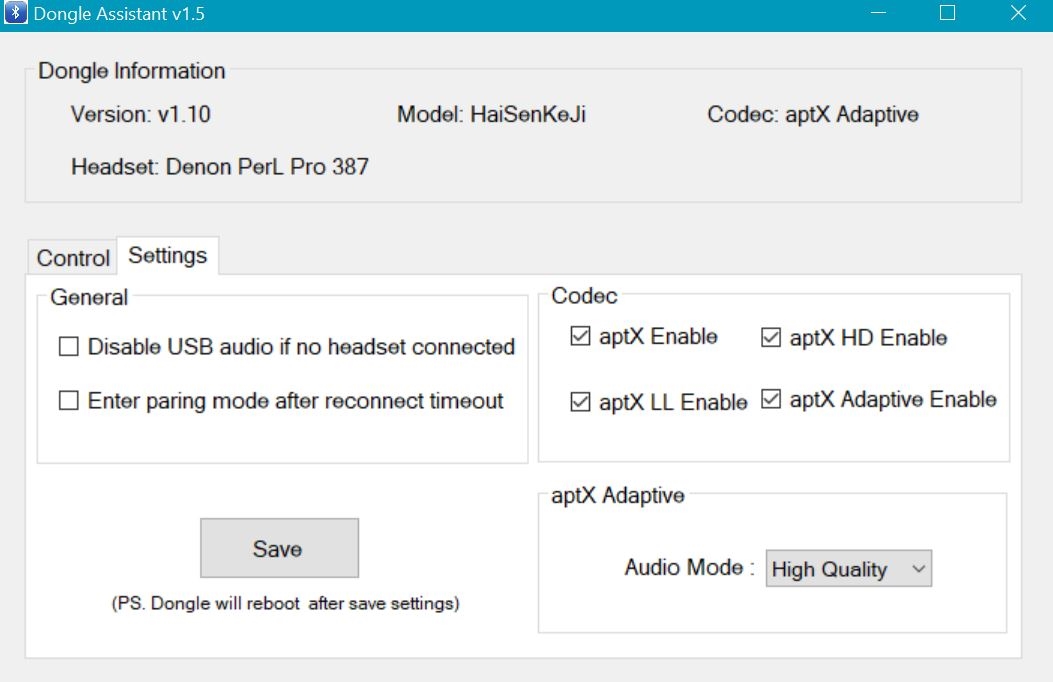Close the Dongle Assistant window
1053x682 pixels.
(x=1018, y=14)
